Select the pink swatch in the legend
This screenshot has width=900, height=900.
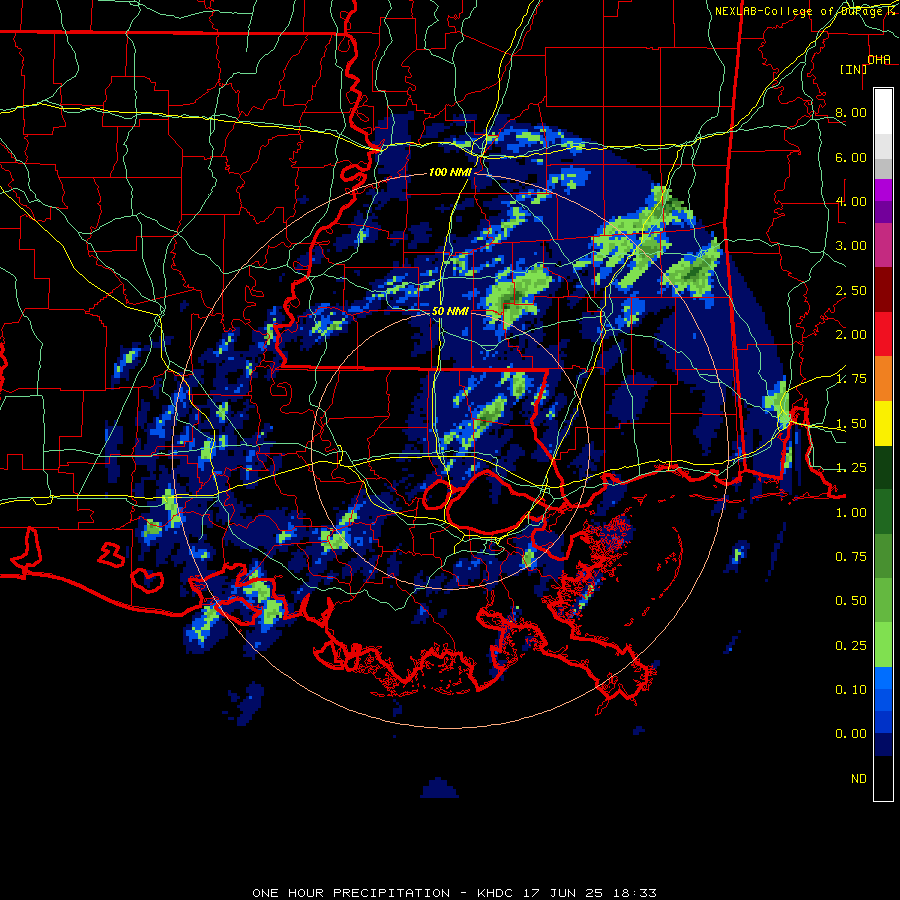[883, 246]
